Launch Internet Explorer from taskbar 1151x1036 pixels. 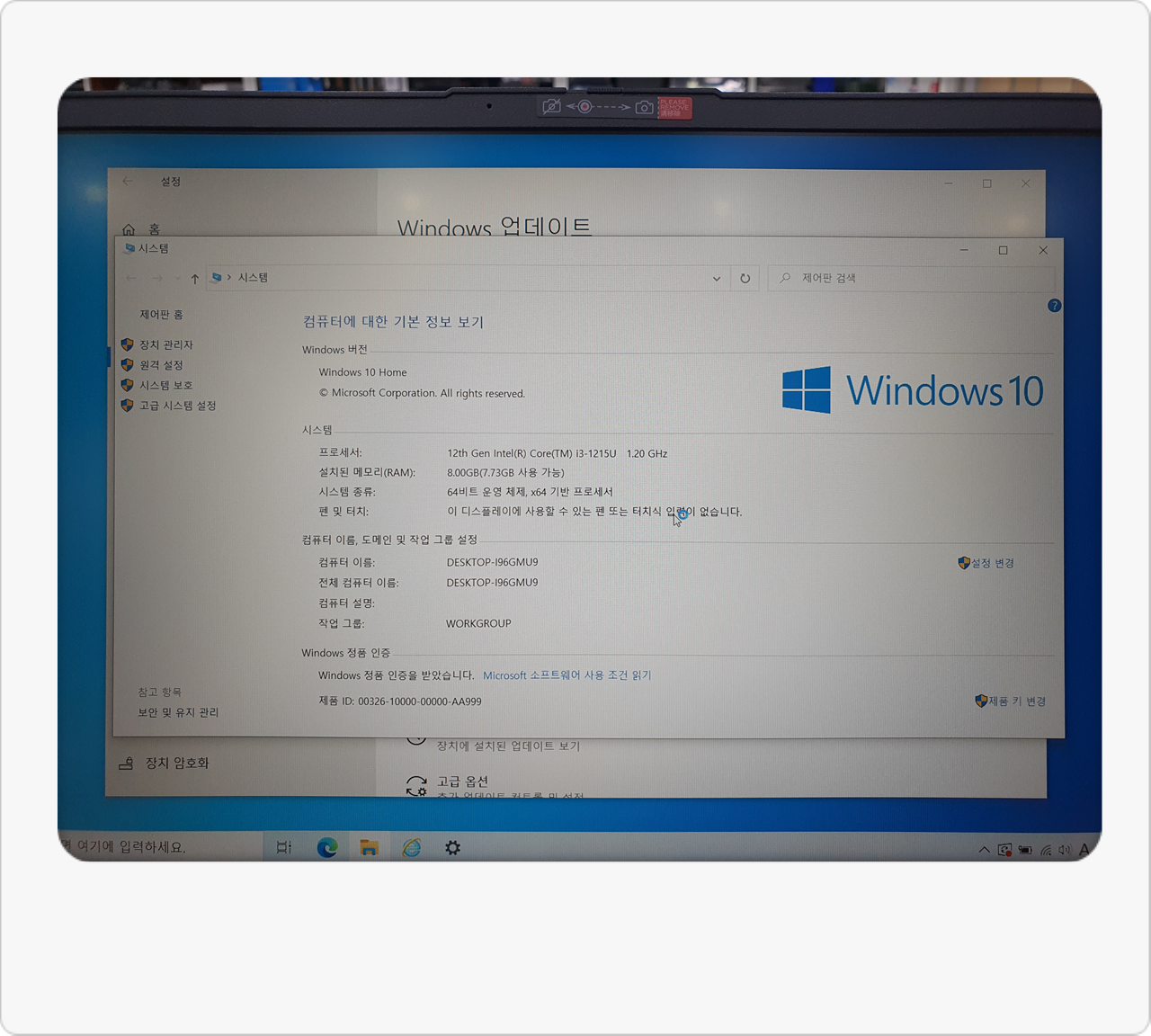pyautogui.click(x=412, y=847)
